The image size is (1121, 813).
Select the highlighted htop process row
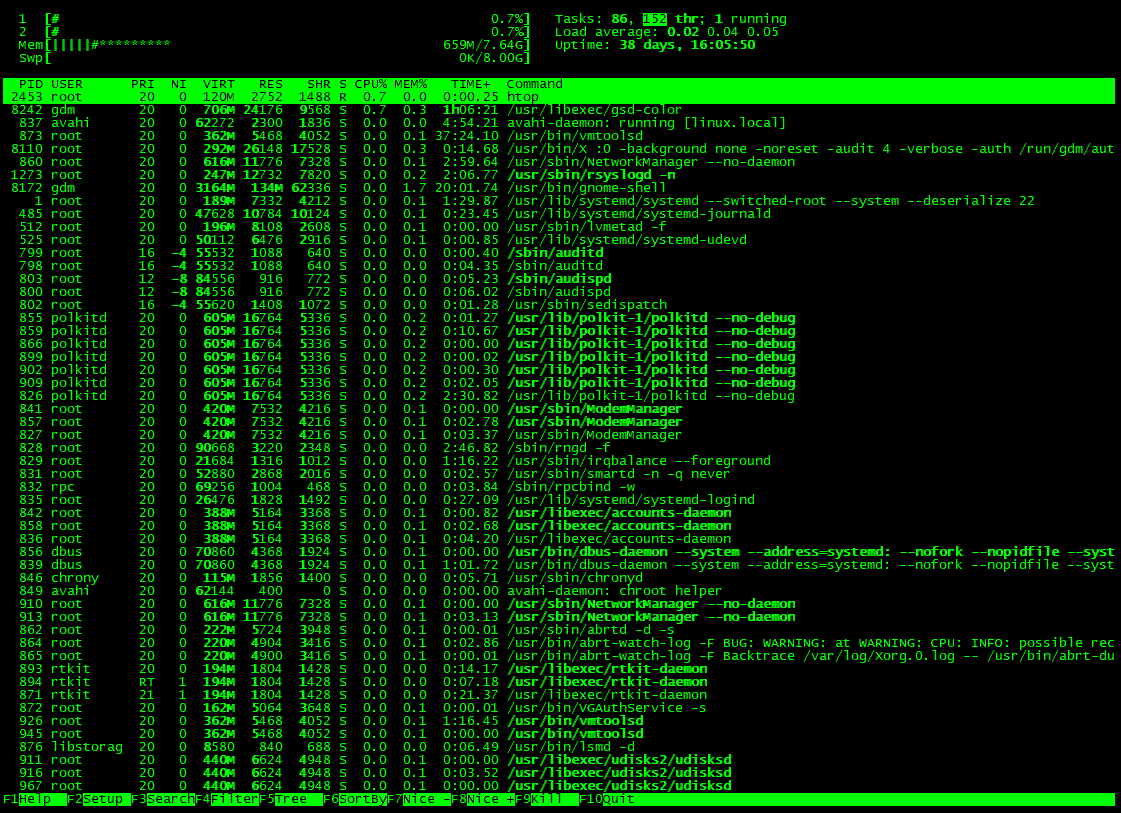(x=559, y=97)
